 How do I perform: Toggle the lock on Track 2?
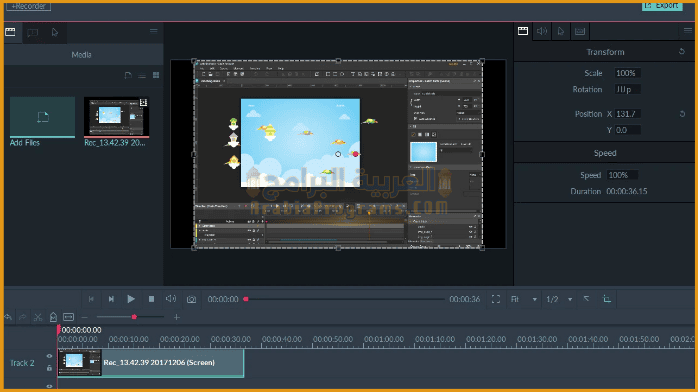pyautogui.click(x=49, y=368)
